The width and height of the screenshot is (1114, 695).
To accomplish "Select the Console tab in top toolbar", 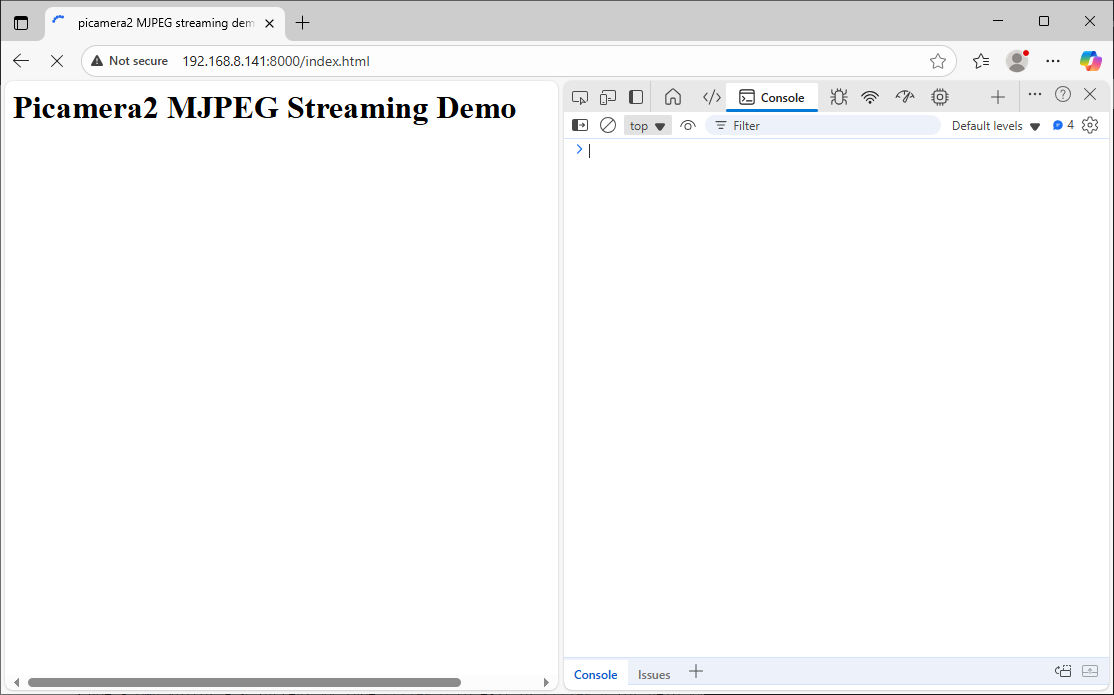I will 772,97.
